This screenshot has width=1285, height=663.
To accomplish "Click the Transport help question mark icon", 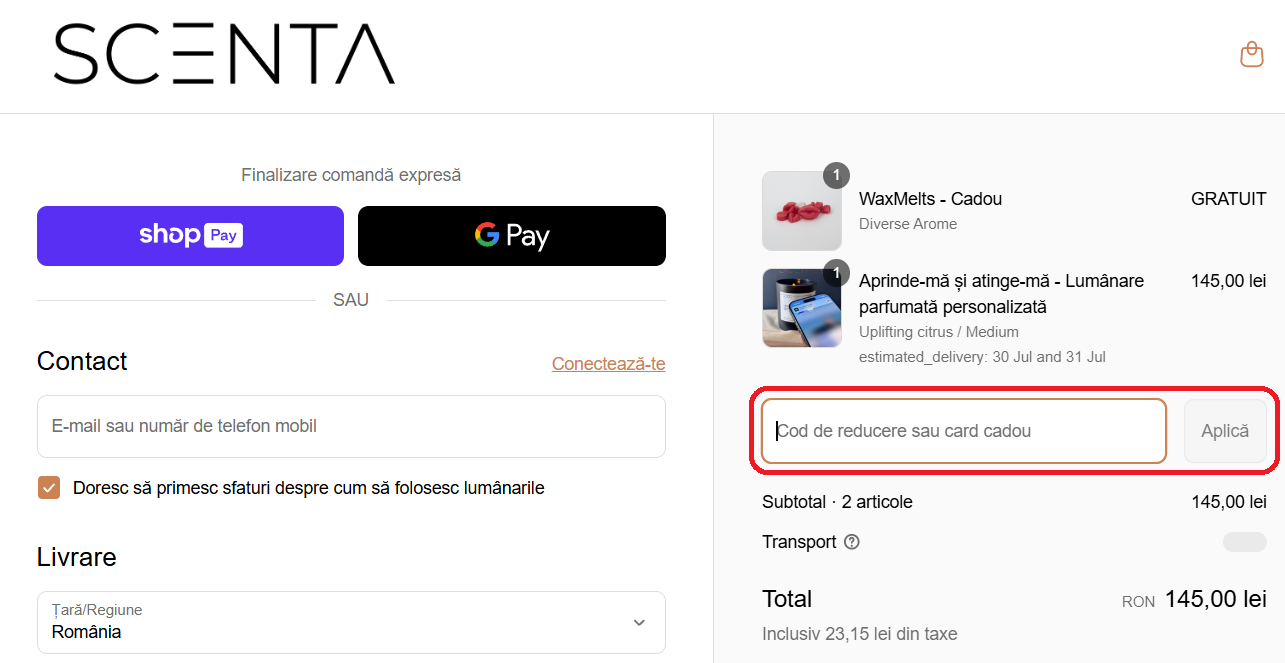I will click(852, 542).
